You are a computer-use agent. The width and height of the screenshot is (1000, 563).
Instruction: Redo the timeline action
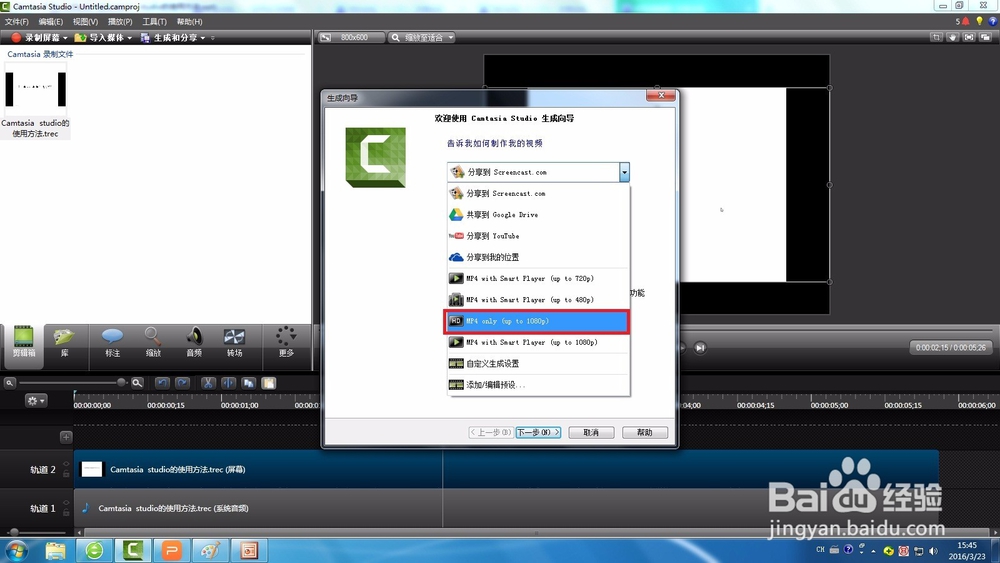point(182,383)
